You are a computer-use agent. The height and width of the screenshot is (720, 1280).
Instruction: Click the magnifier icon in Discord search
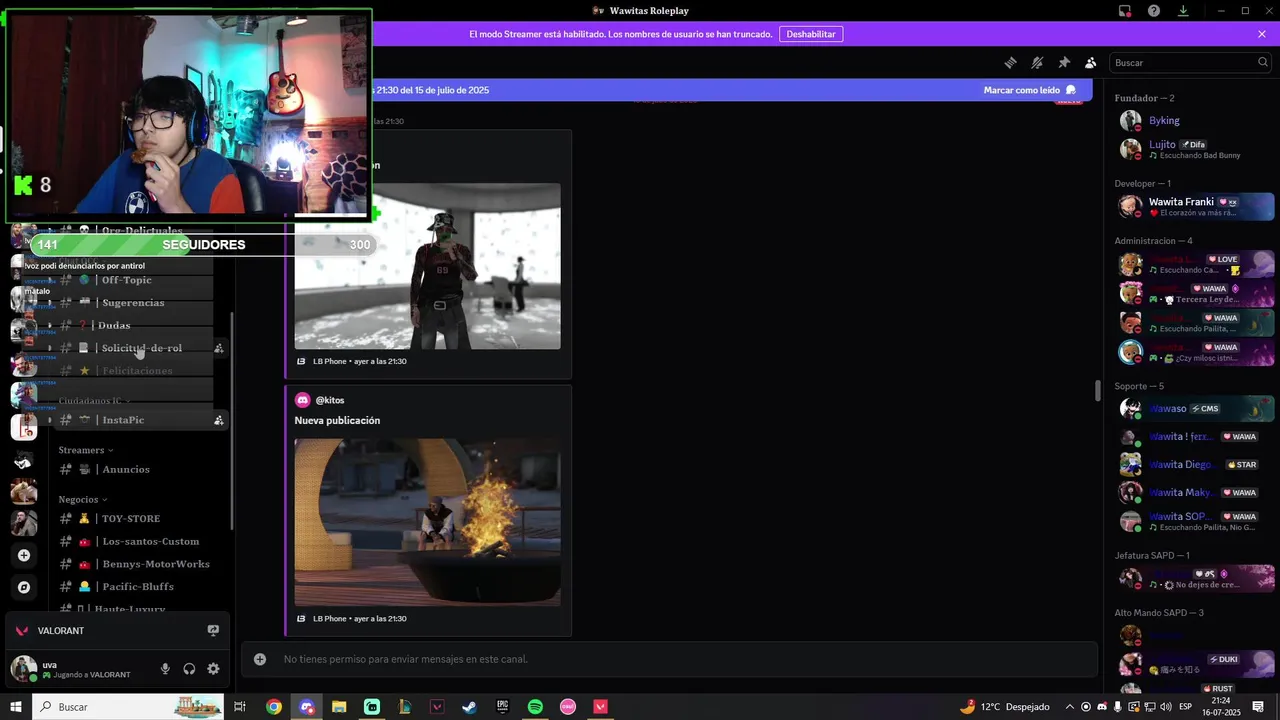pyautogui.click(x=1263, y=62)
